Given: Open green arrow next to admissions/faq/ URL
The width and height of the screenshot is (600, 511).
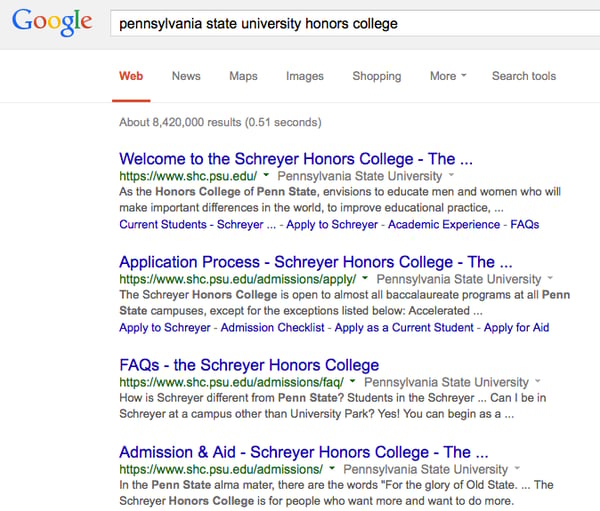Looking at the screenshot, I should click(x=352, y=381).
